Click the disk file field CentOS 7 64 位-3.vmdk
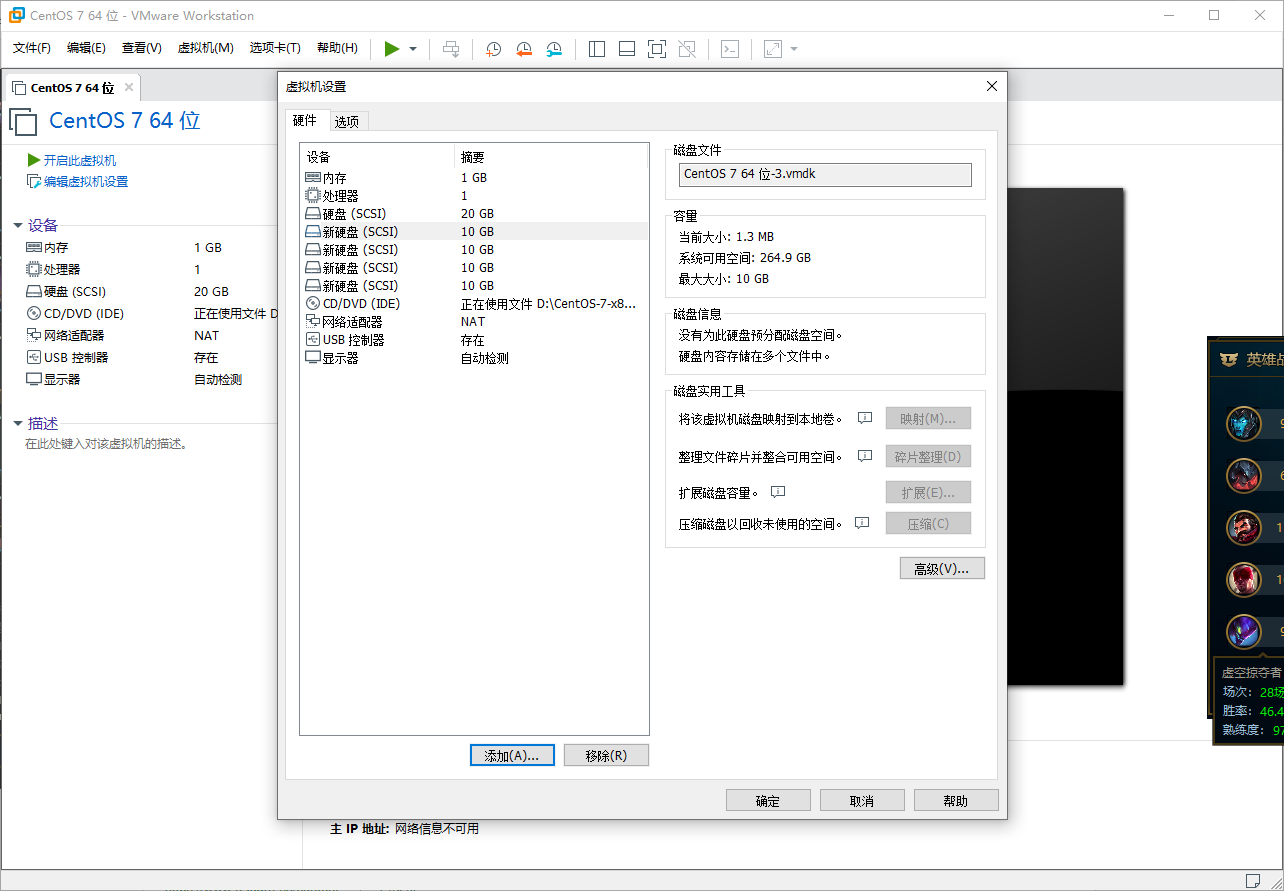Image resolution: width=1284 pixels, height=891 pixels. pos(825,174)
